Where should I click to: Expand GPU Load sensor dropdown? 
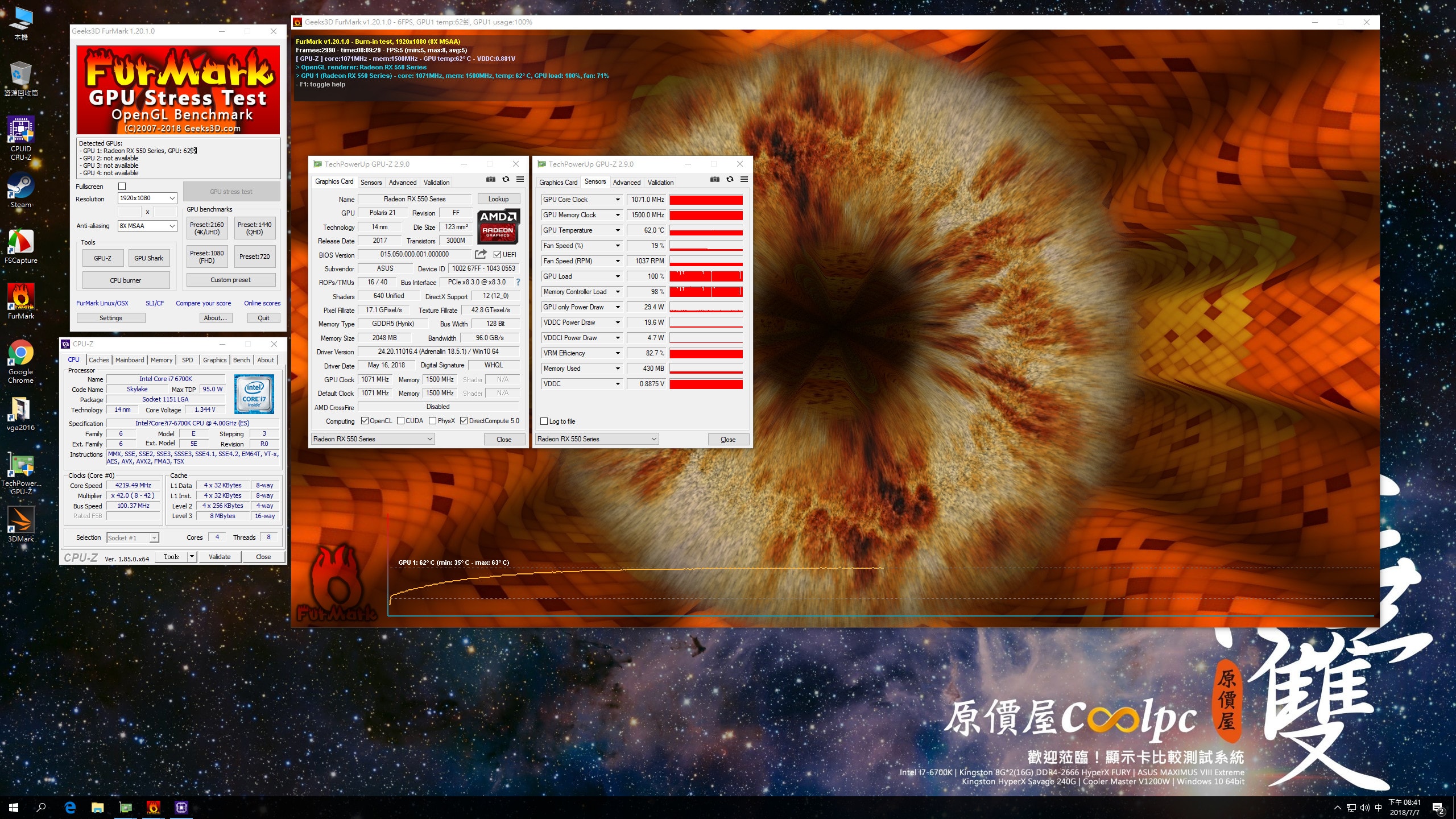point(618,276)
